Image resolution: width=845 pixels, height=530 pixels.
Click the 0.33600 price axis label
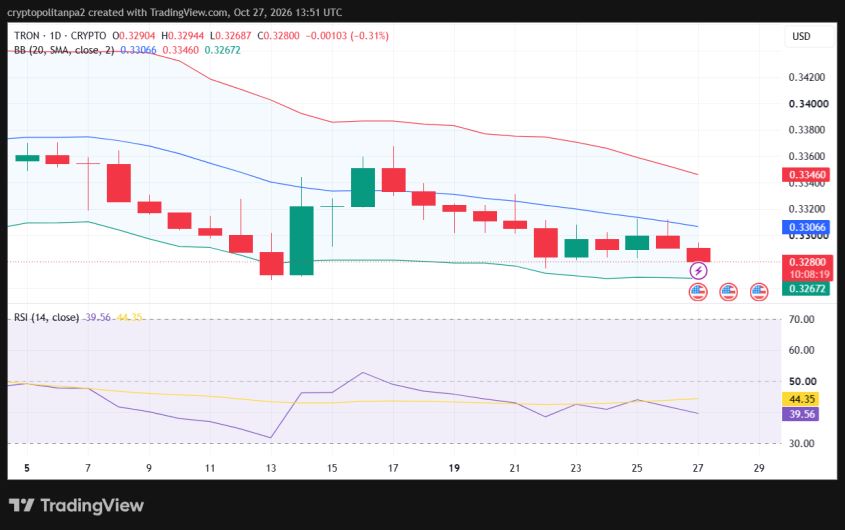807,156
